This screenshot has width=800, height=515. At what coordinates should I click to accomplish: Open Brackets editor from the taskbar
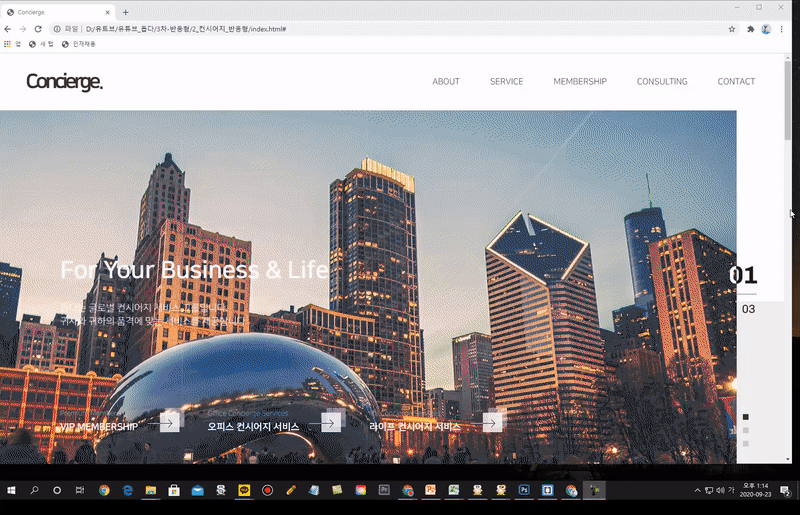(547, 490)
